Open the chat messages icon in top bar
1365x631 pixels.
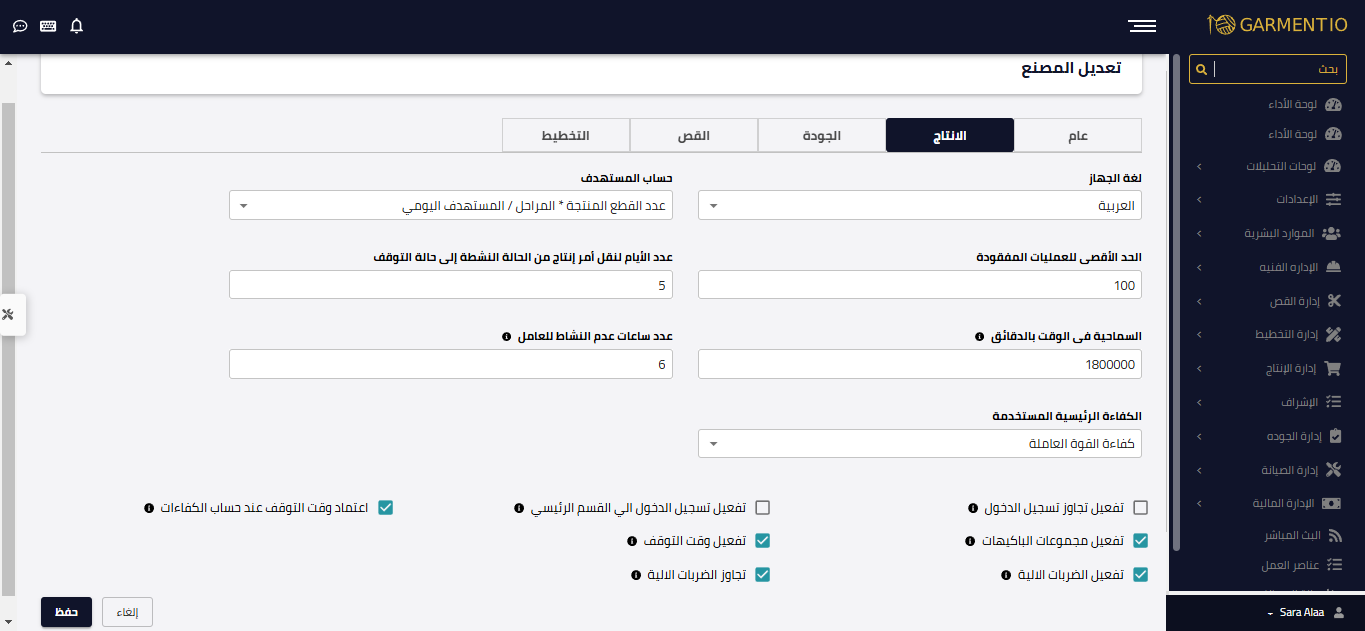click(x=20, y=26)
